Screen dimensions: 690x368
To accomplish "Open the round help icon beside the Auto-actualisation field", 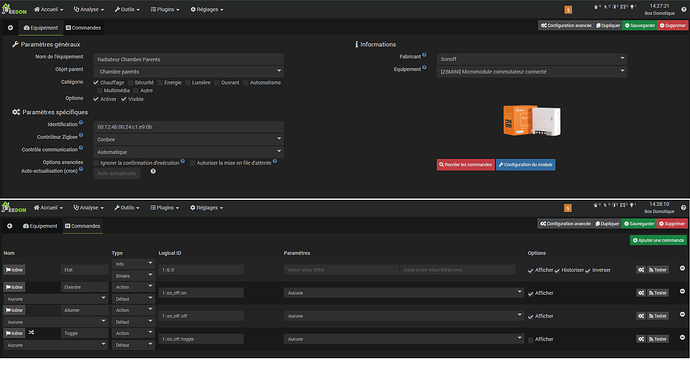I will click(x=153, y=171).
